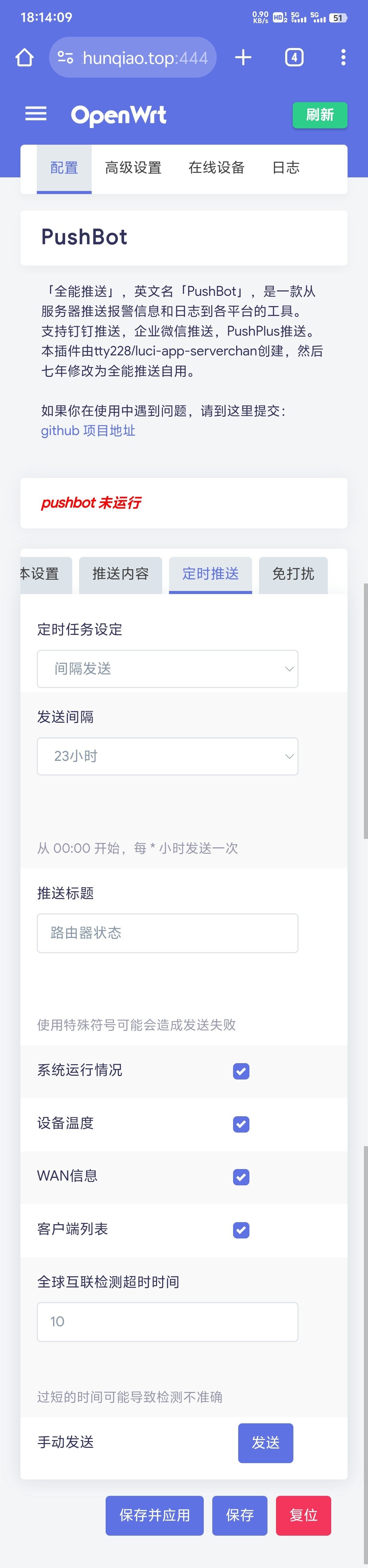
Task: Open the browser three-dot menu
Action: pos(343,58)
